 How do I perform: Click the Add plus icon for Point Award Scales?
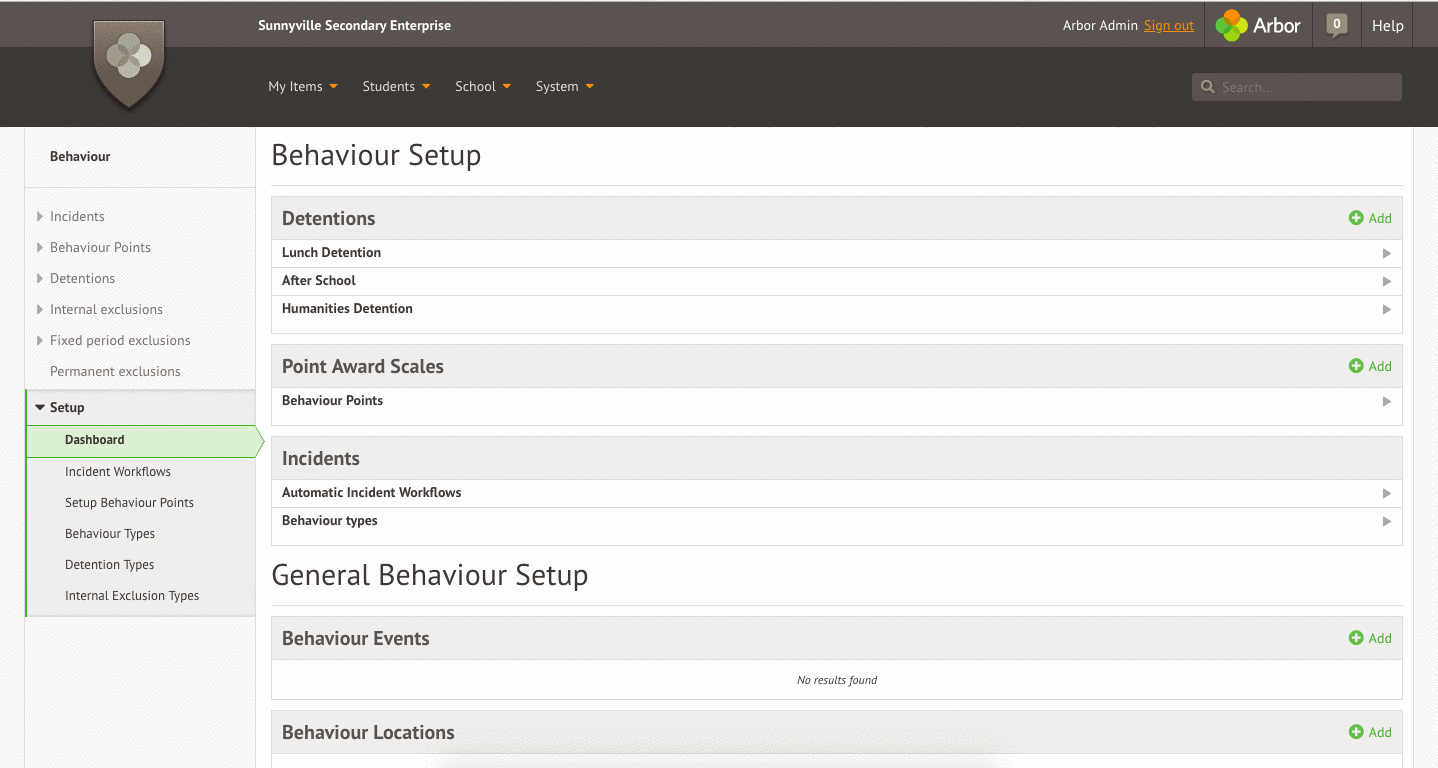(x=1356, y=366)
